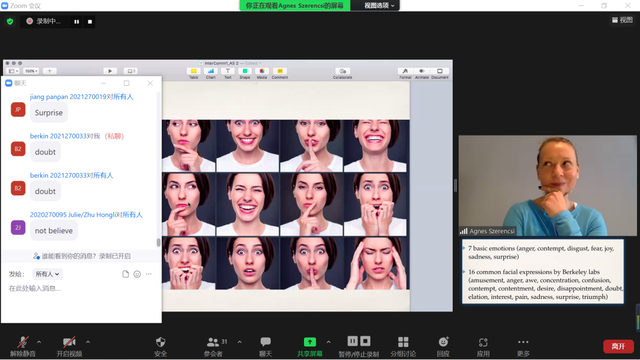Click the 'not believe' chat message
The height and width of the screenshot is (360, 640).
coord(53,231)
